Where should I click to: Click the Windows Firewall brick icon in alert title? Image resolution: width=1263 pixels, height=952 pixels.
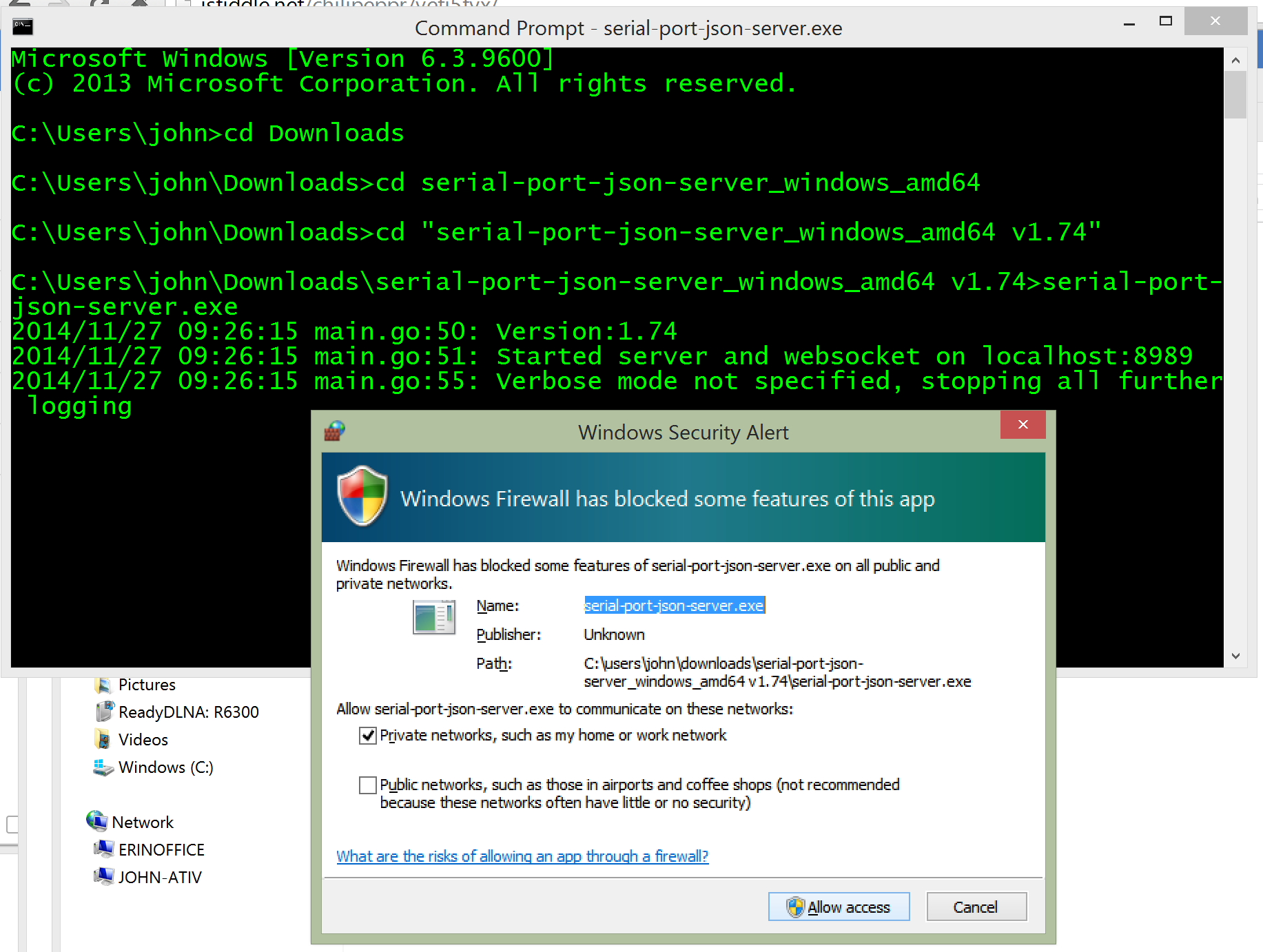[335, 431]
